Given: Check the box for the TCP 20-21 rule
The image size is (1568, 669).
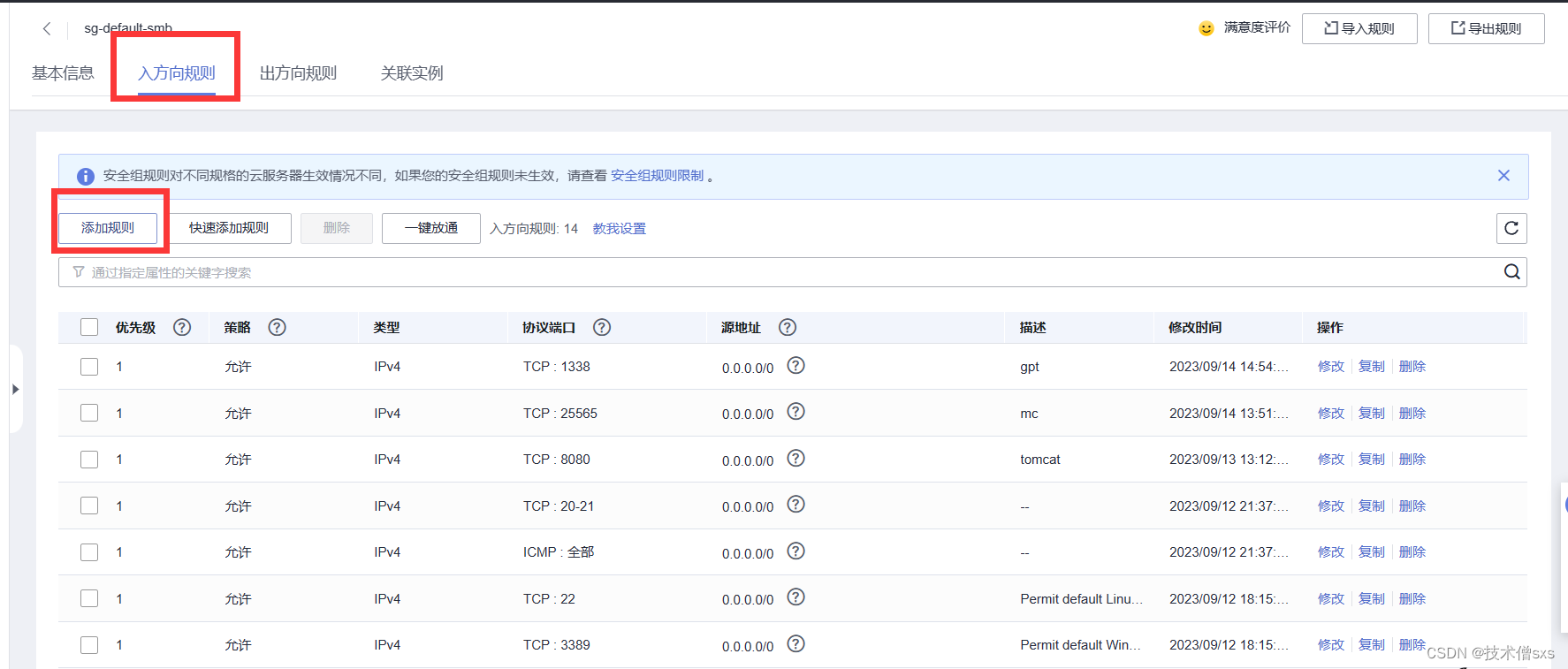Looking at the screenshot, I should [x=89, y=506].
